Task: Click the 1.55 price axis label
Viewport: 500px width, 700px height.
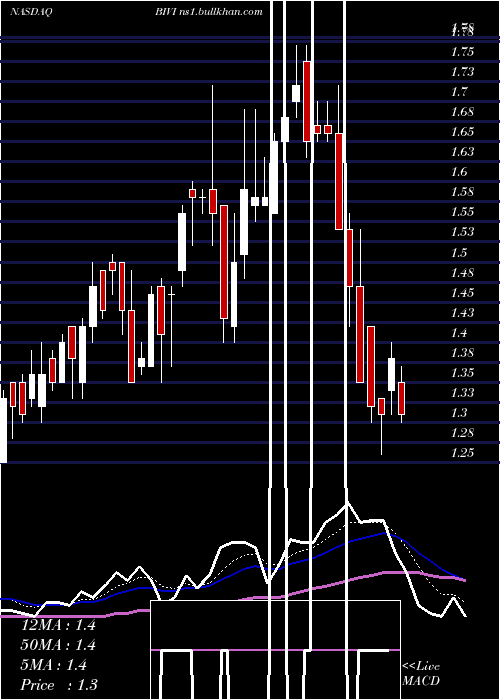Action: tap(462, 212)
